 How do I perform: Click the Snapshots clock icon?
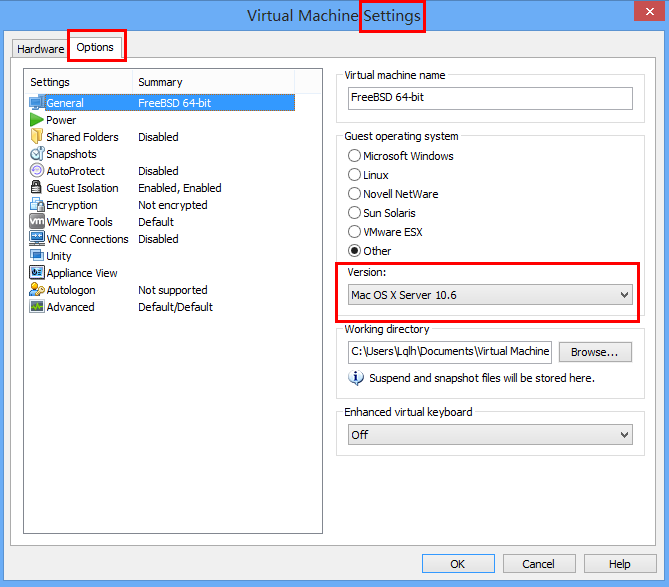click(37, 154)
